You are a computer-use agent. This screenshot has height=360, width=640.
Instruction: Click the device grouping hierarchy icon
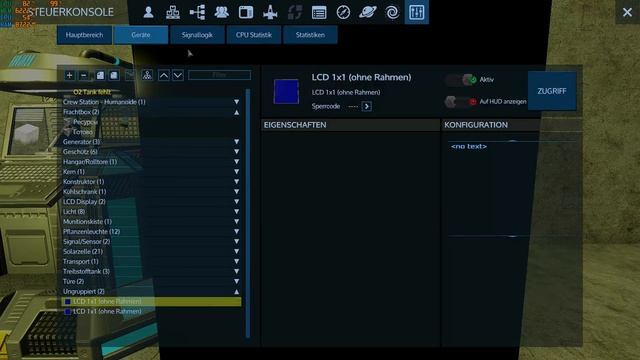(x=147, y=76)
